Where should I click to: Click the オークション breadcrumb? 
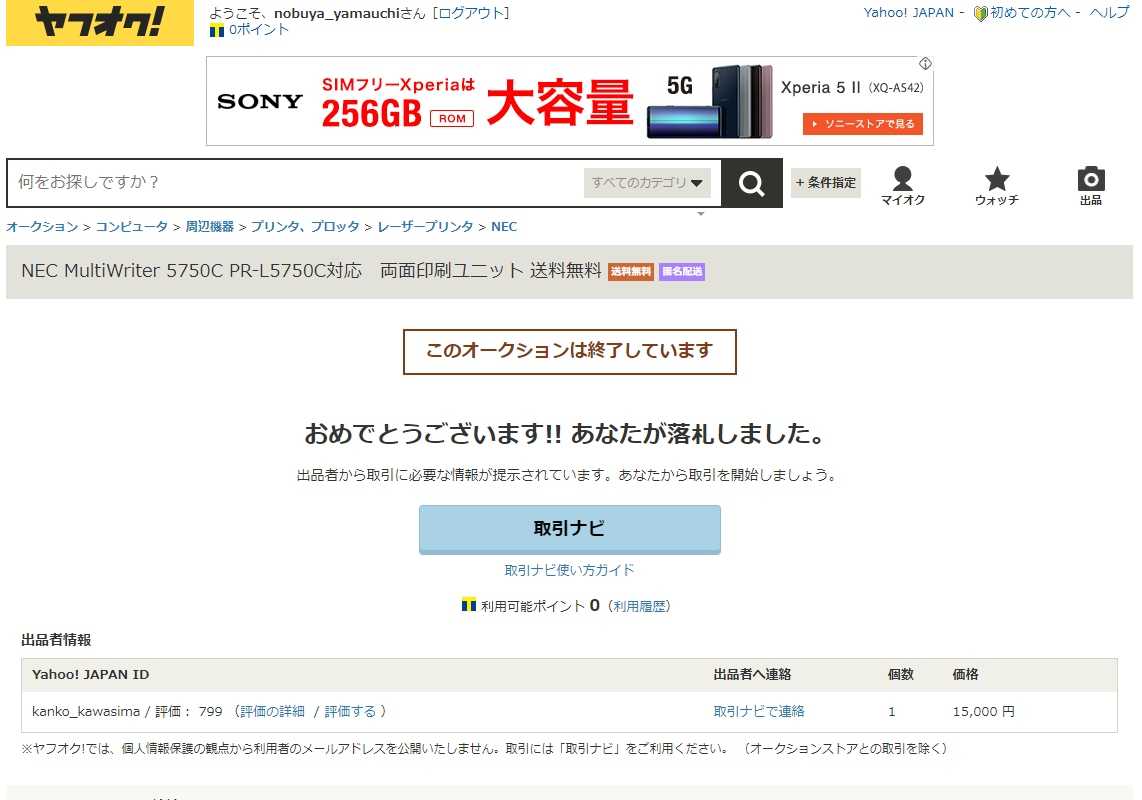click(x=42, y=227)
